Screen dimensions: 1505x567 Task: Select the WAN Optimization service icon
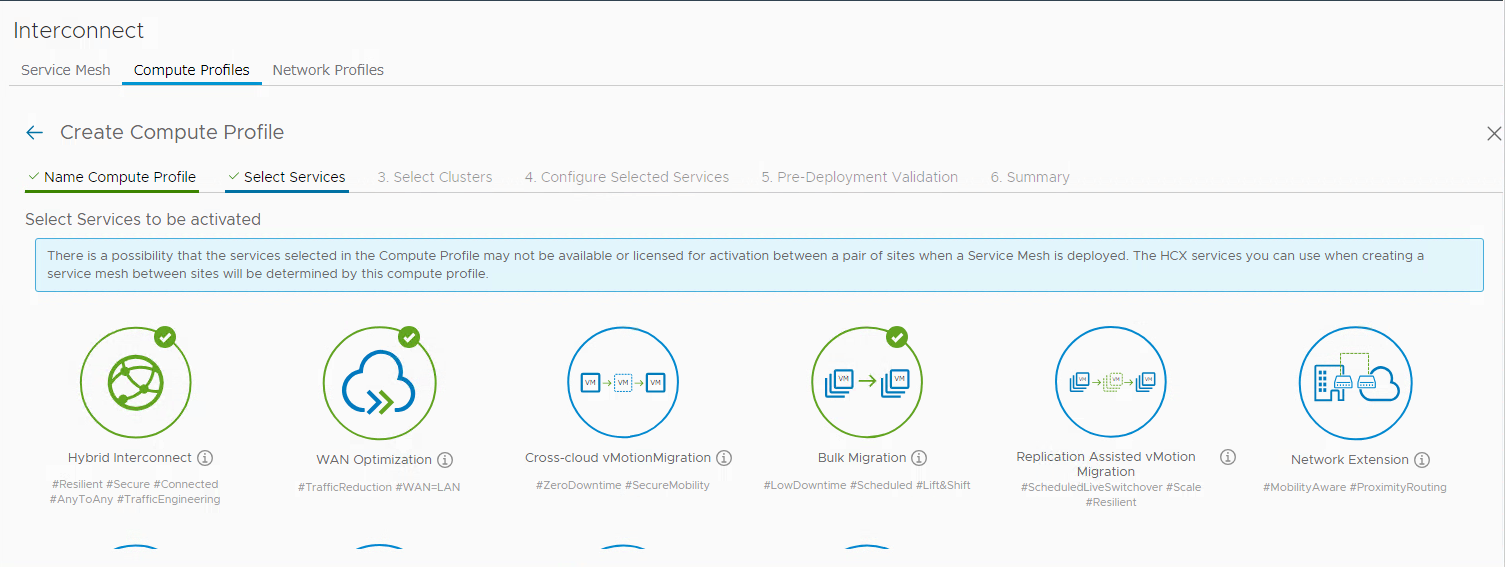coord(379,383)
